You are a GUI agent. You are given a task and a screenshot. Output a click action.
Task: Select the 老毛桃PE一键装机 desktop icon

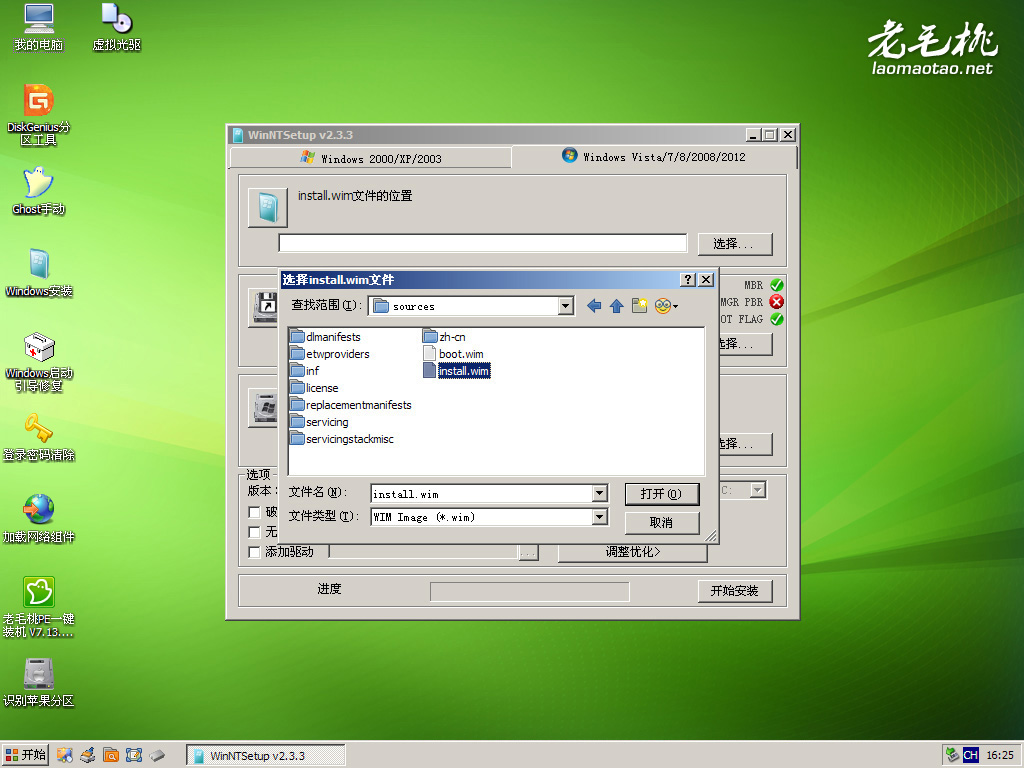pos(39,607)
